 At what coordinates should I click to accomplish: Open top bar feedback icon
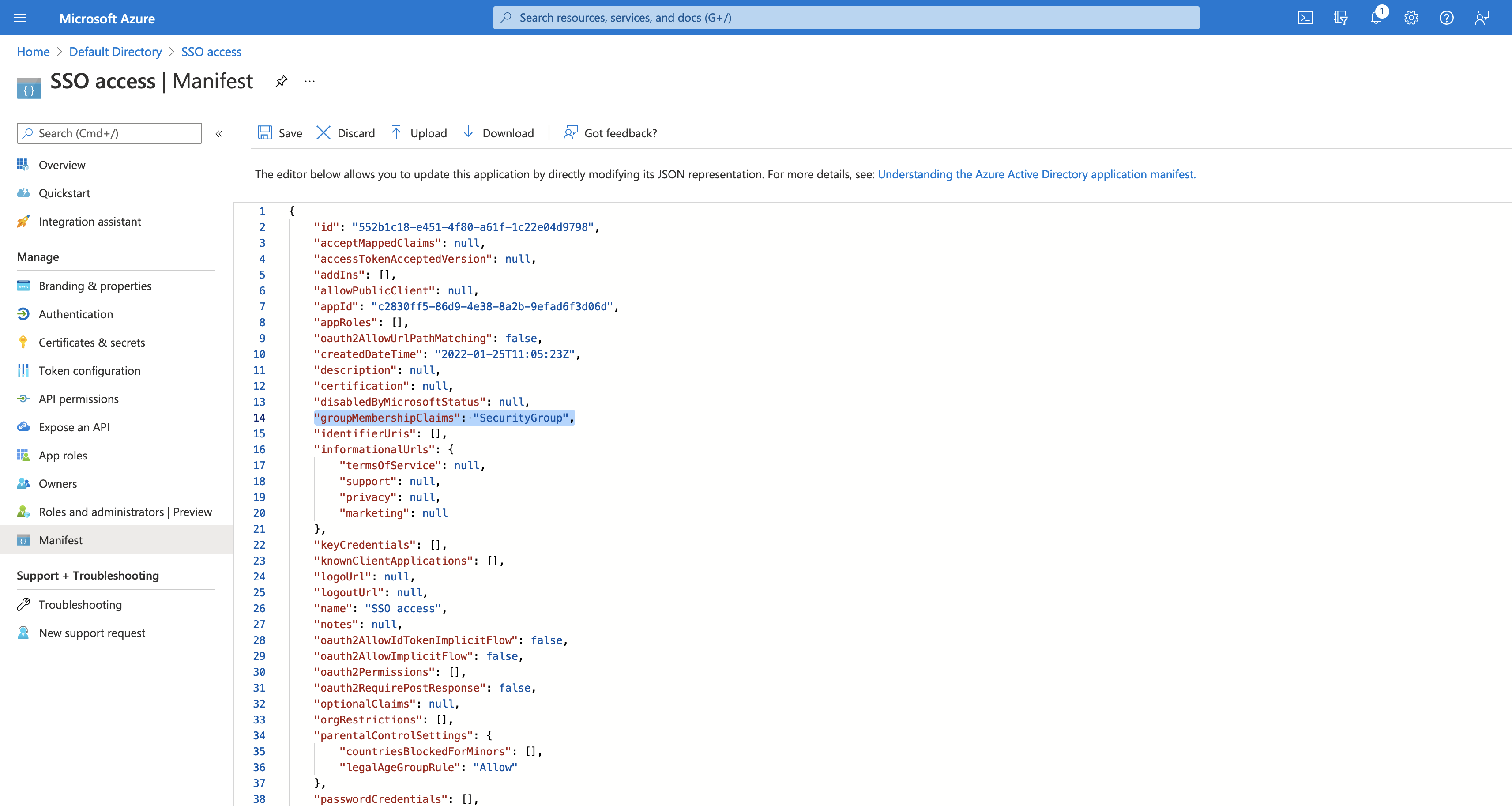click(x=1482, y=18)
